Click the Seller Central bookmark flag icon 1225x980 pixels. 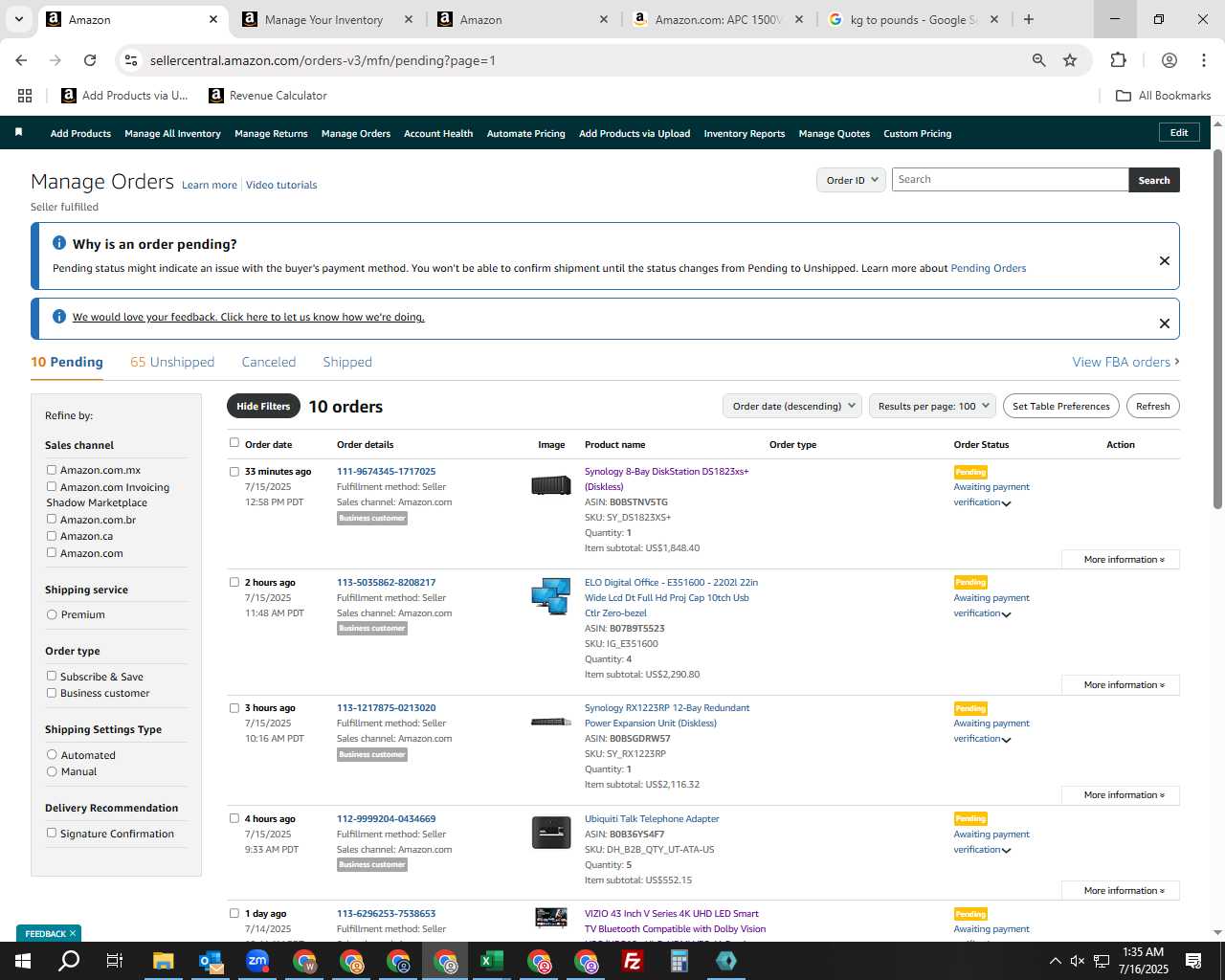18,132
